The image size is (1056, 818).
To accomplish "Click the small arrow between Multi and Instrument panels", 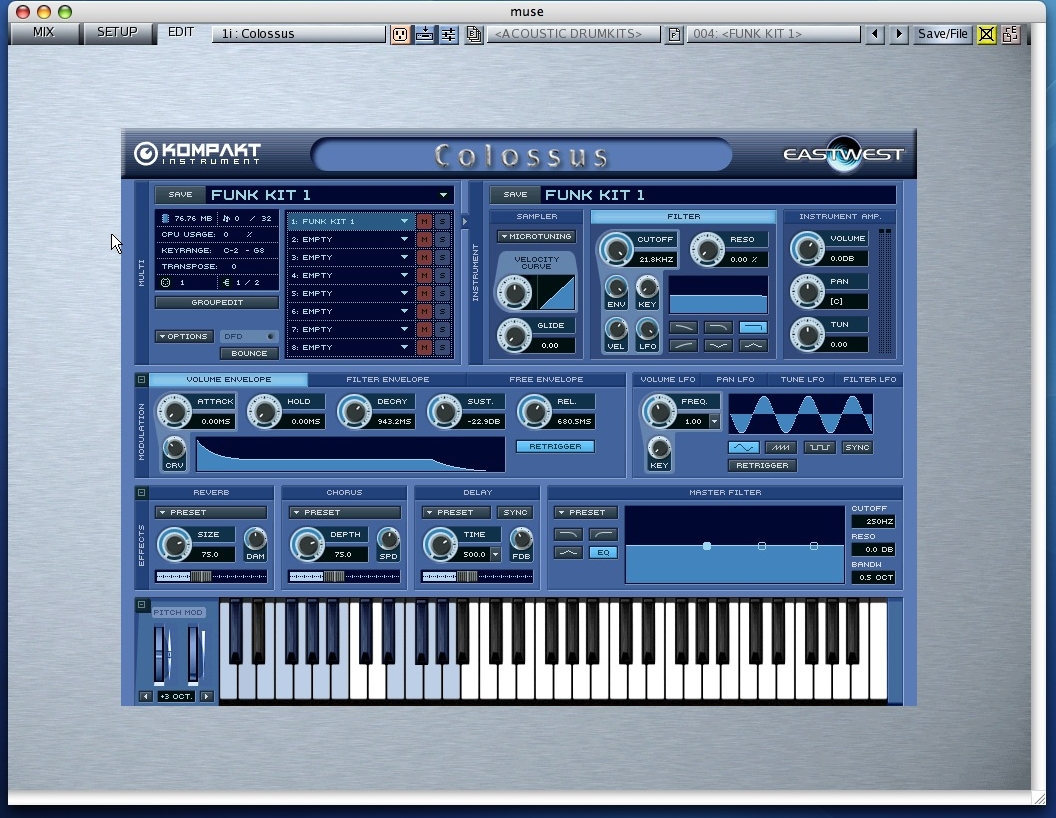I will point(465,221).
